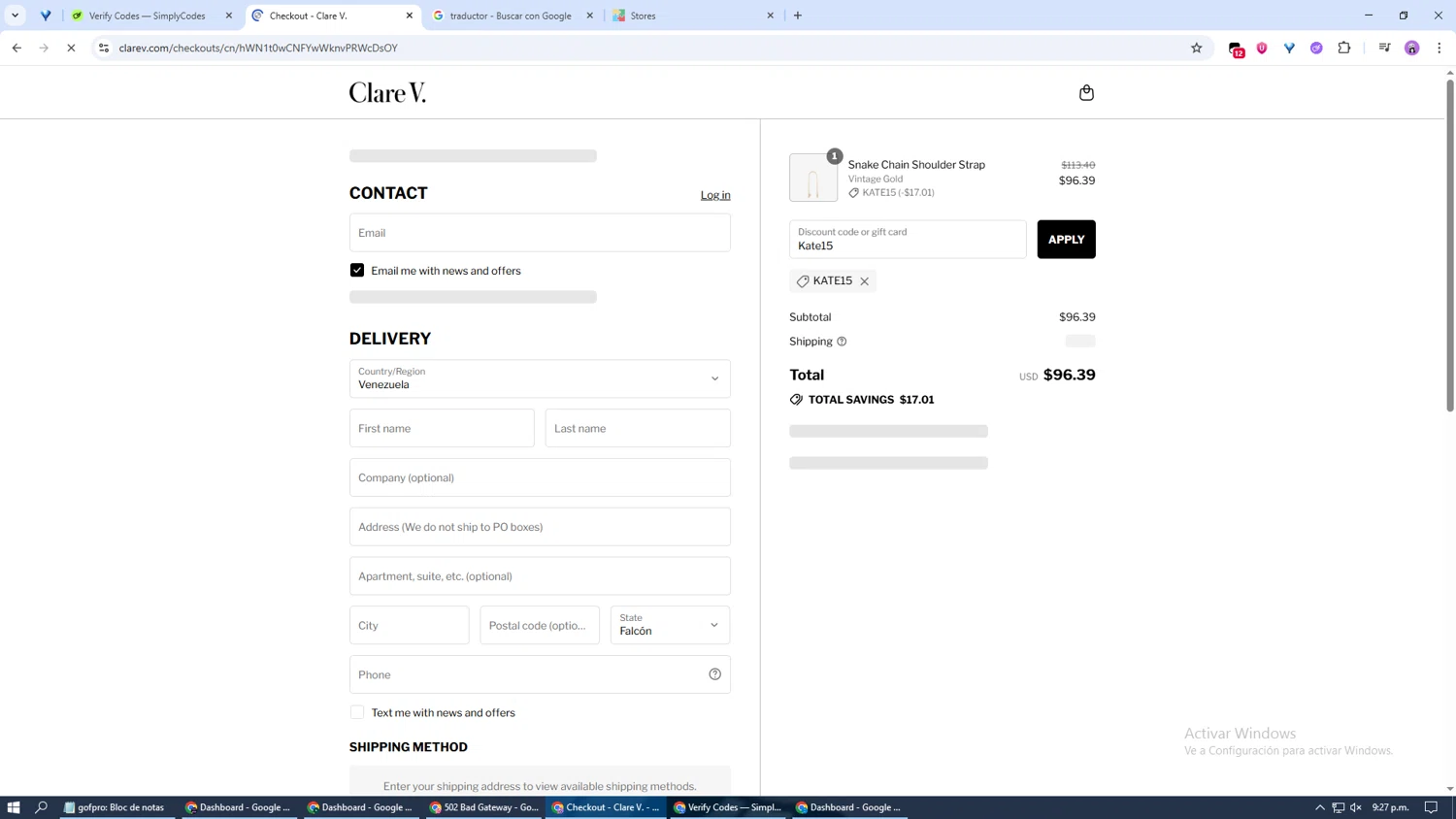Click the Postal code field
This screenshot has height=819, width=1456.
click(540, 625)
